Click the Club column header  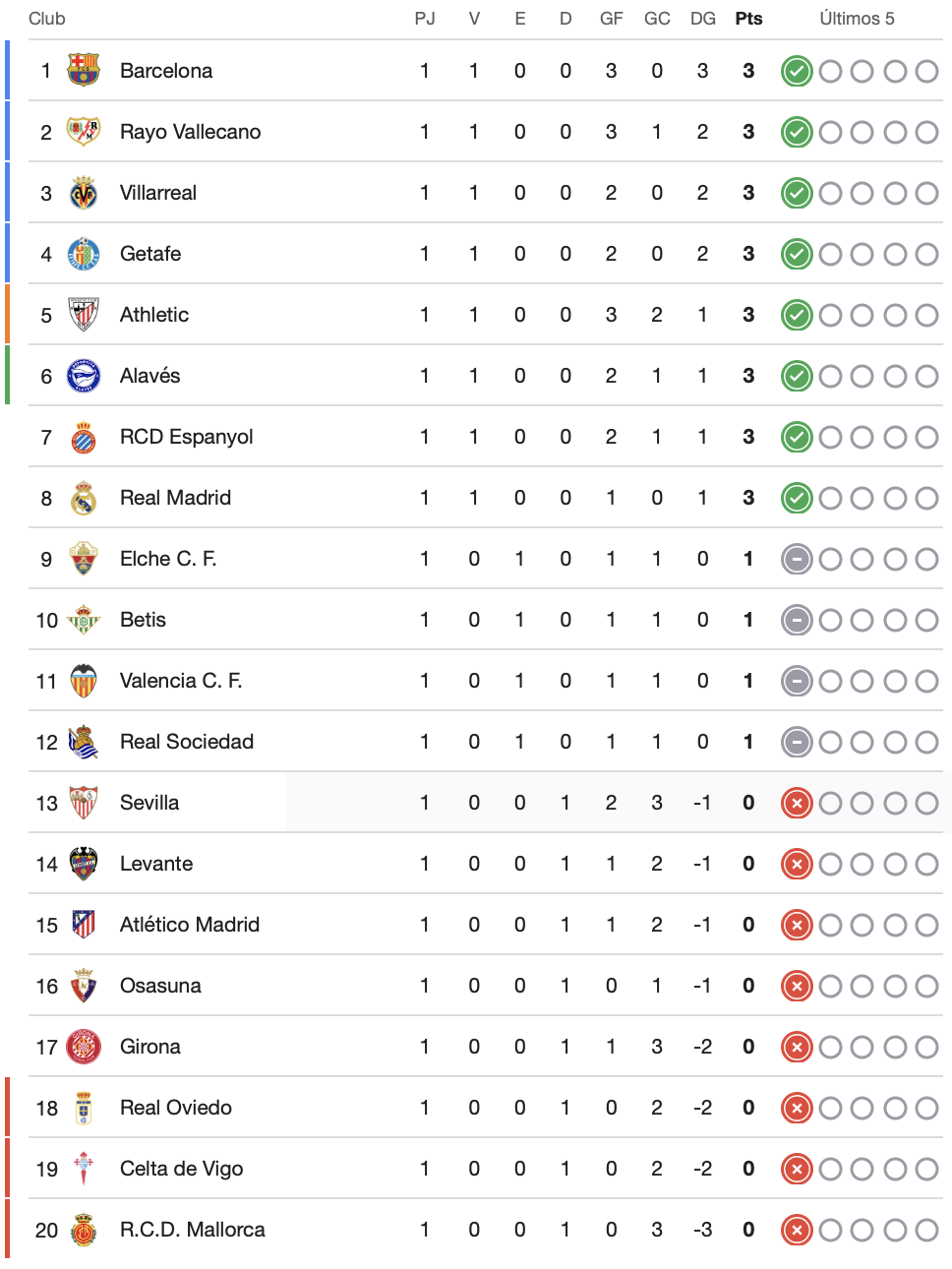[47, 19]
